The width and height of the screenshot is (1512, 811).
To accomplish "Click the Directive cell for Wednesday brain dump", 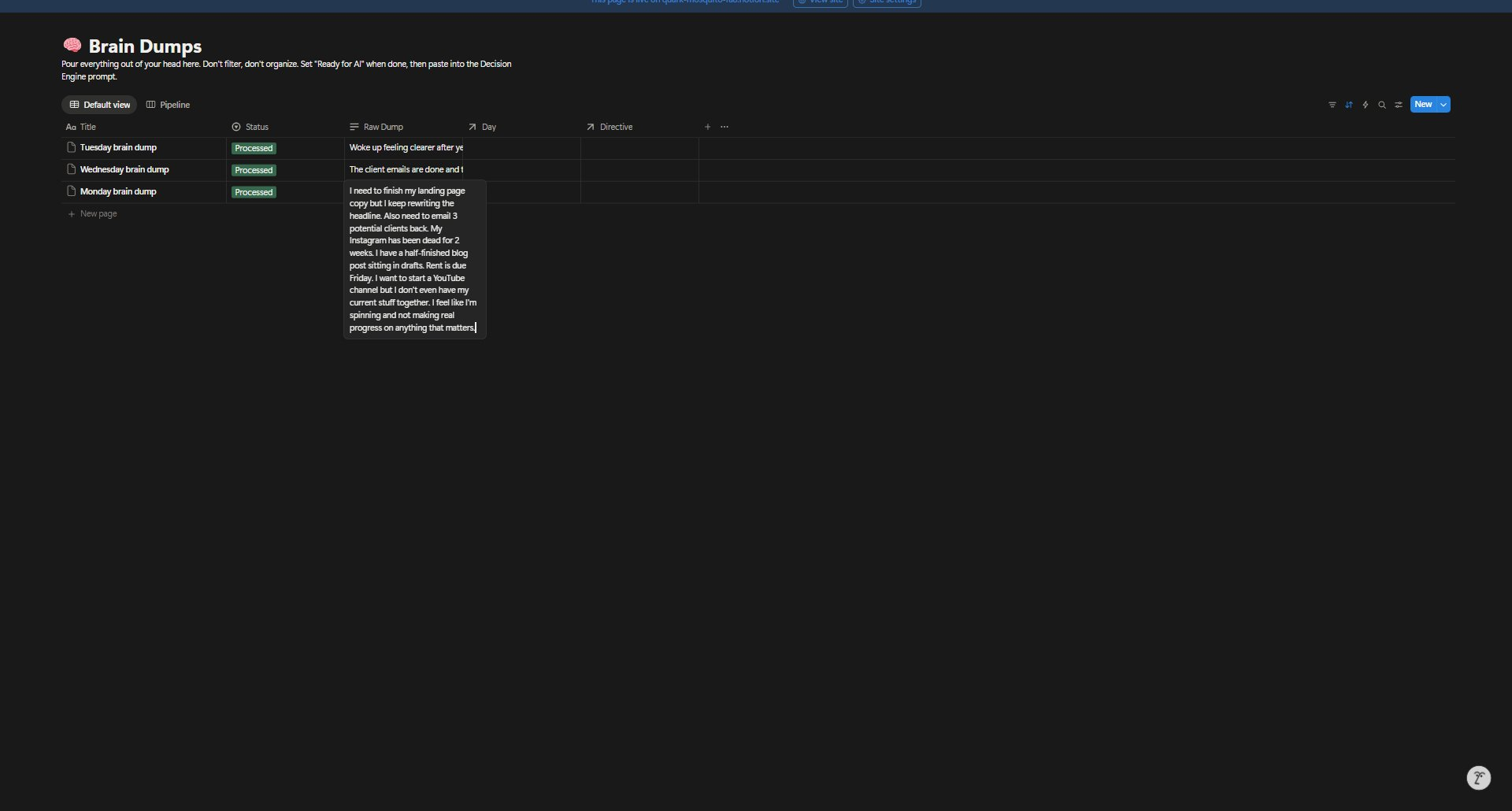I will (639, 170).
